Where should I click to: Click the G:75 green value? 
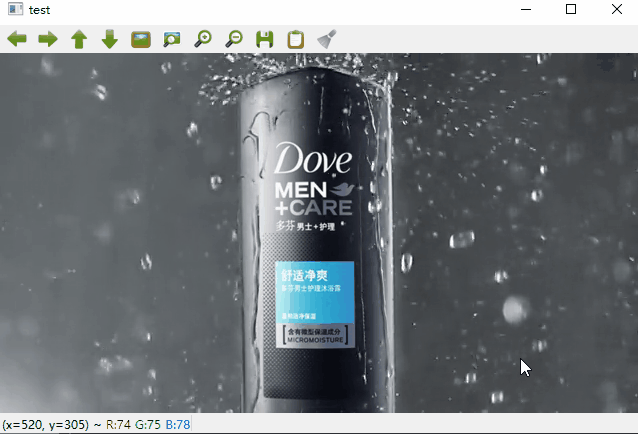pos(148,425)
